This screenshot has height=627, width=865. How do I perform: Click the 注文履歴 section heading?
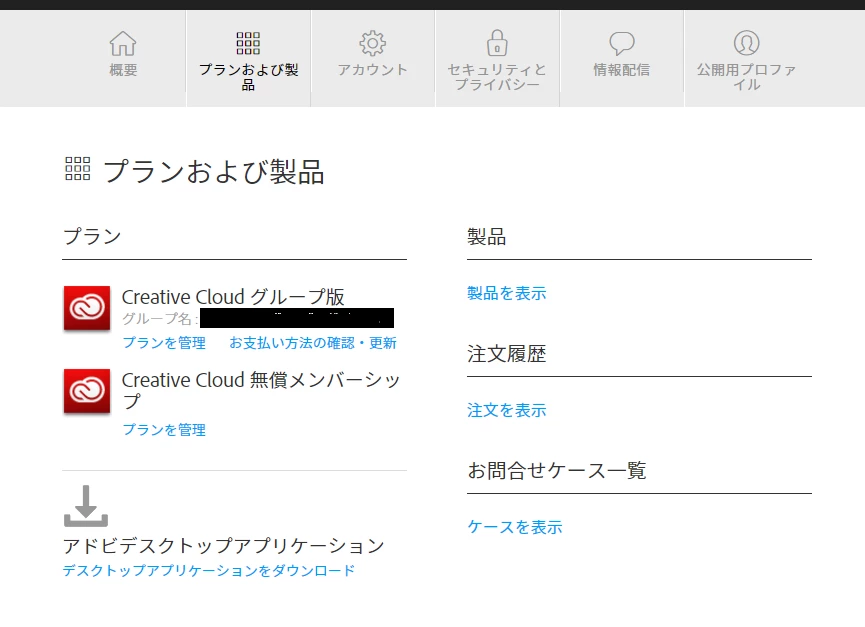point(506,353)
